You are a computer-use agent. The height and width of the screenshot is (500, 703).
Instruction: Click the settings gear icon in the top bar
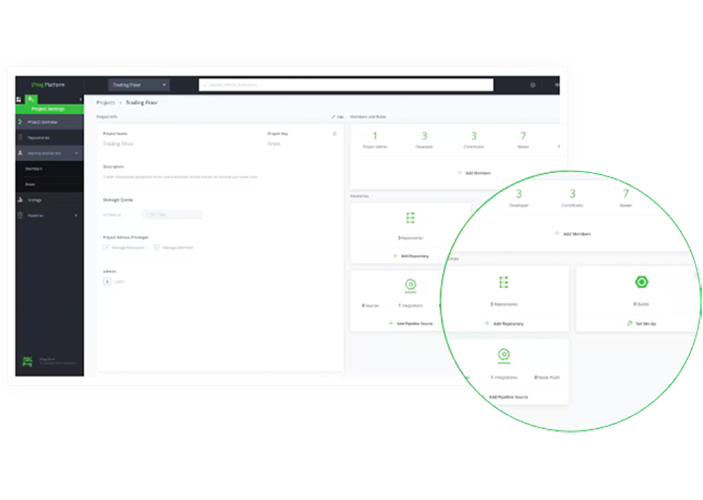tap(532, 85)
